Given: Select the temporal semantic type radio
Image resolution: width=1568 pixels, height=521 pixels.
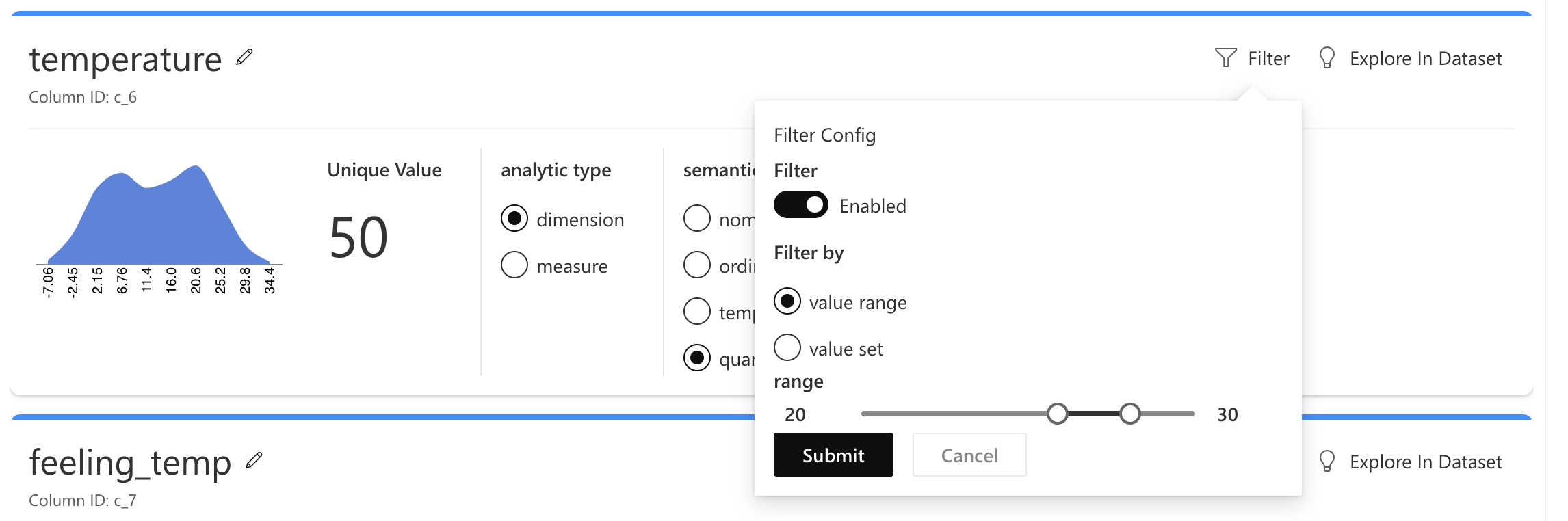Looking at the screenshot, I should (696, 312).
